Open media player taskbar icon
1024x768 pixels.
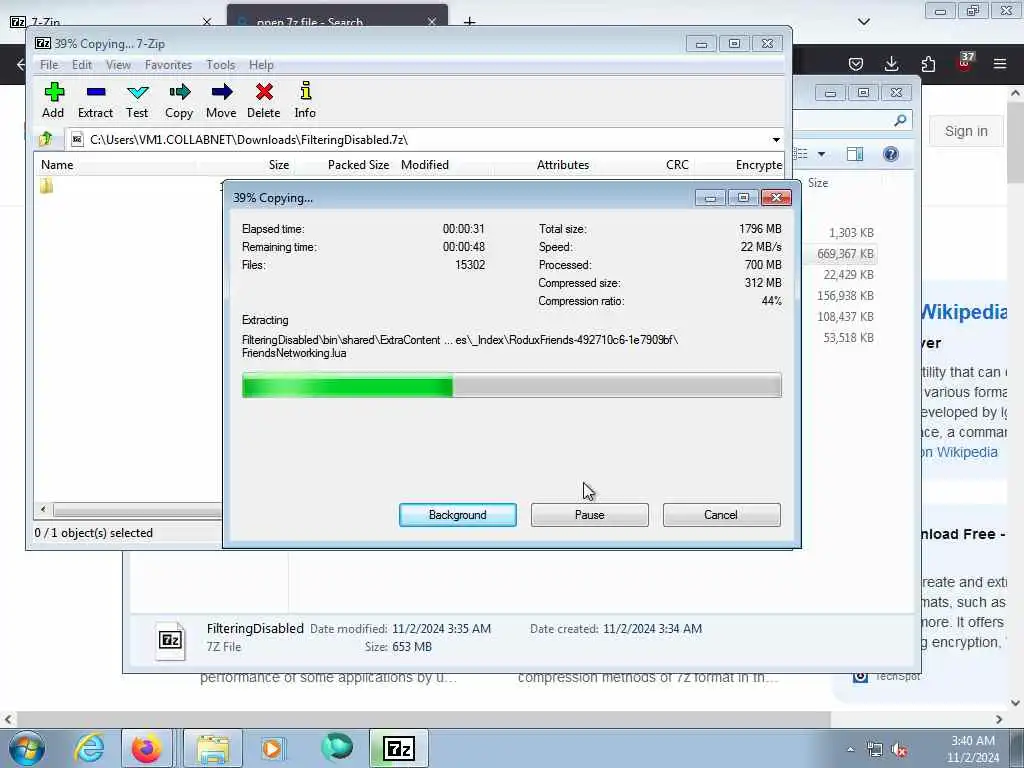[x=272, y=748]
